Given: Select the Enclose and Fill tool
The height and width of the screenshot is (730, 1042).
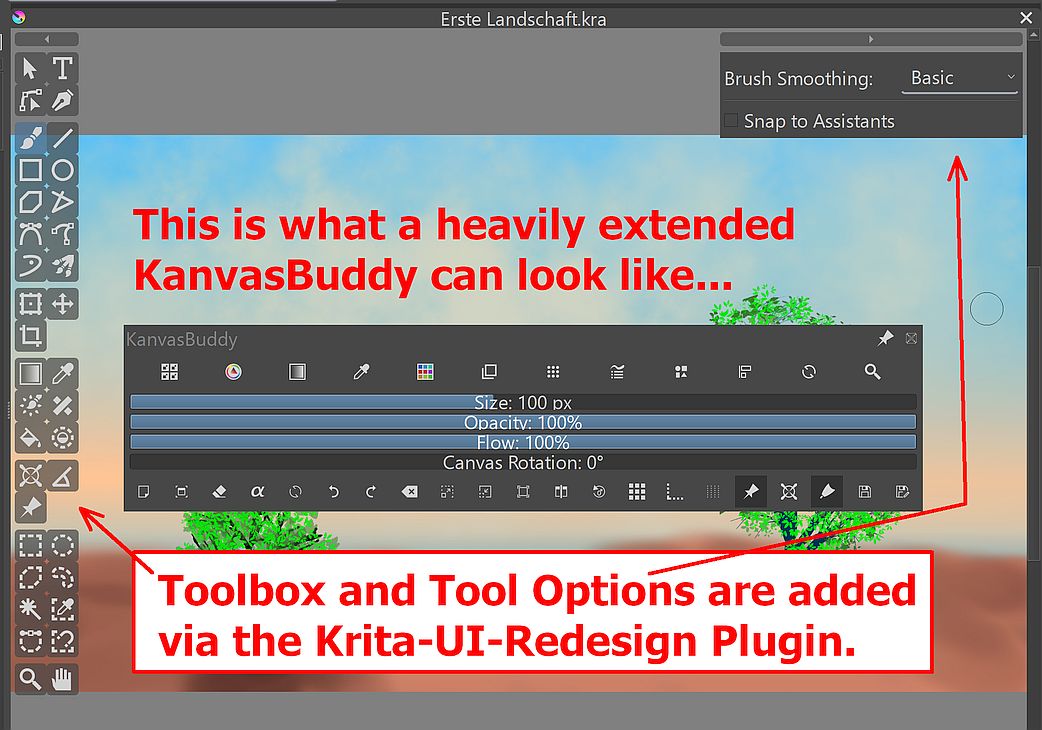Looking at the screenshot, I should click(x=62, y=438).
